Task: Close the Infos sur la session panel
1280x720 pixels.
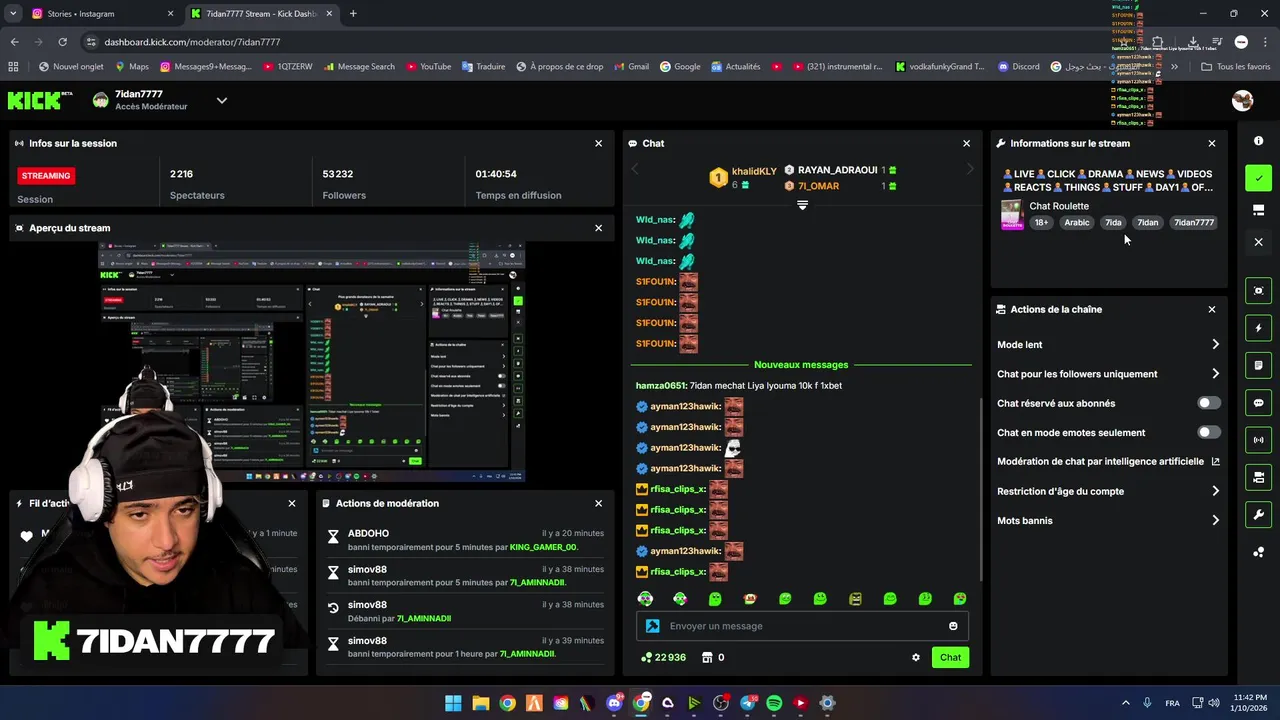Action: [599, 143]
